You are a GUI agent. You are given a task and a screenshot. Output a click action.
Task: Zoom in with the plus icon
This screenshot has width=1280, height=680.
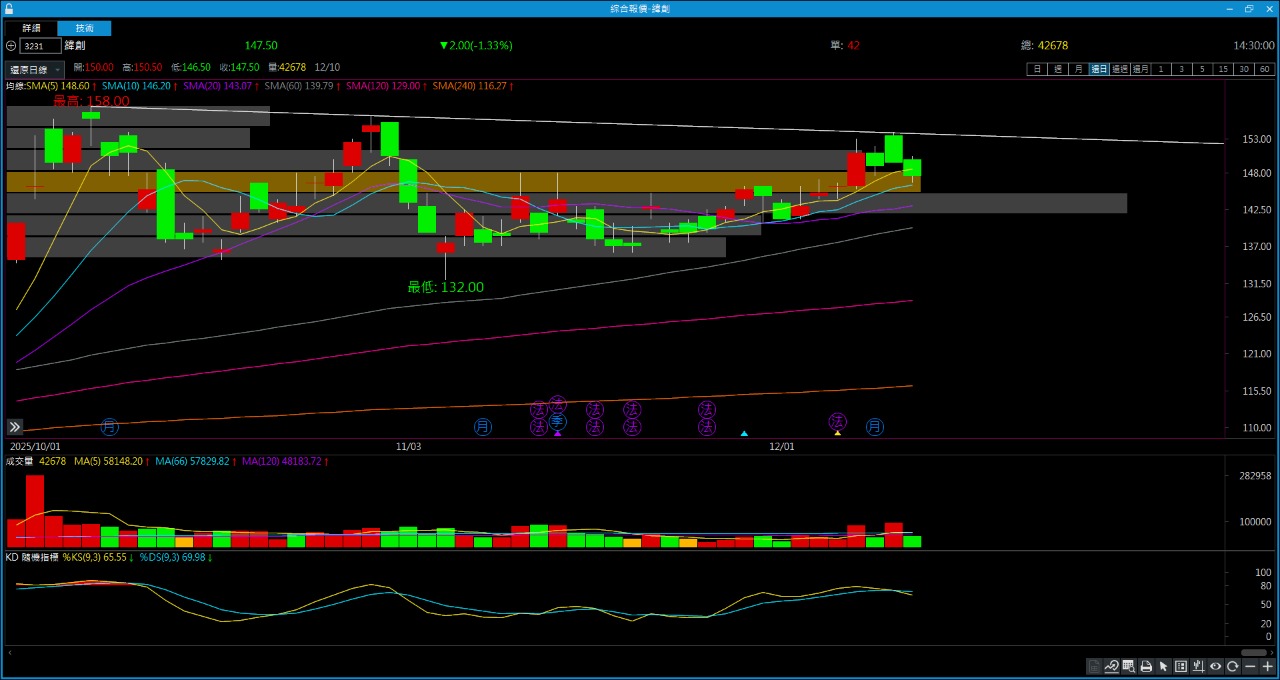tap(1268, 667)
